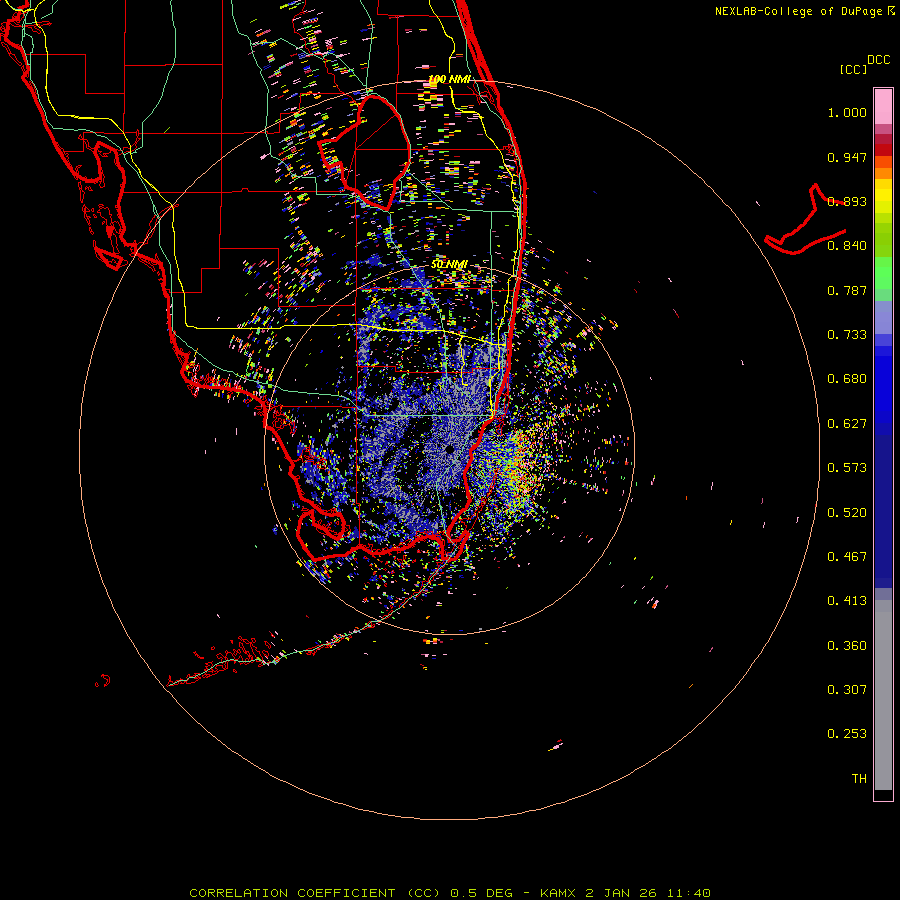Click the 100 NMI range ring label
The height and width of the screenshot is (900, 900).
(449, 79)
